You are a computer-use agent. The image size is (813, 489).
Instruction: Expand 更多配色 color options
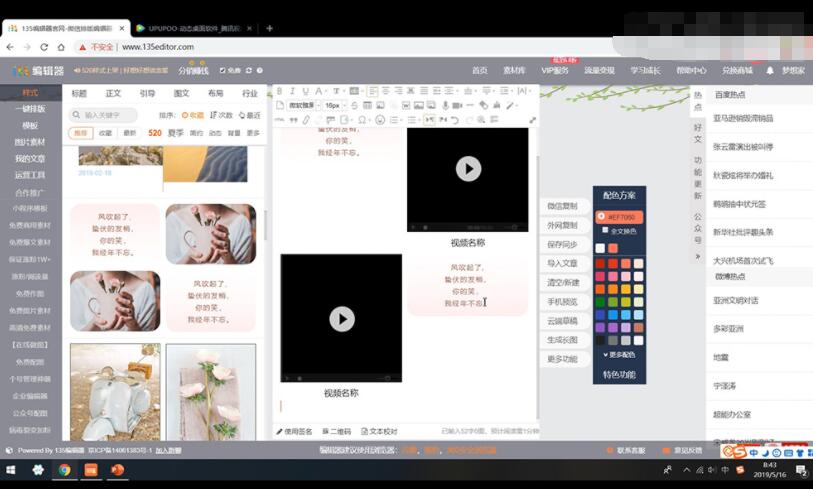click(x=619, y=355)
